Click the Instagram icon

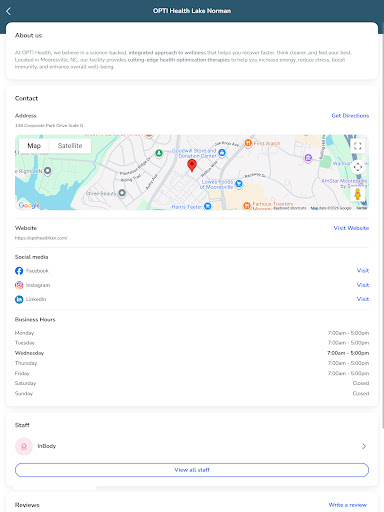(19, 285)
